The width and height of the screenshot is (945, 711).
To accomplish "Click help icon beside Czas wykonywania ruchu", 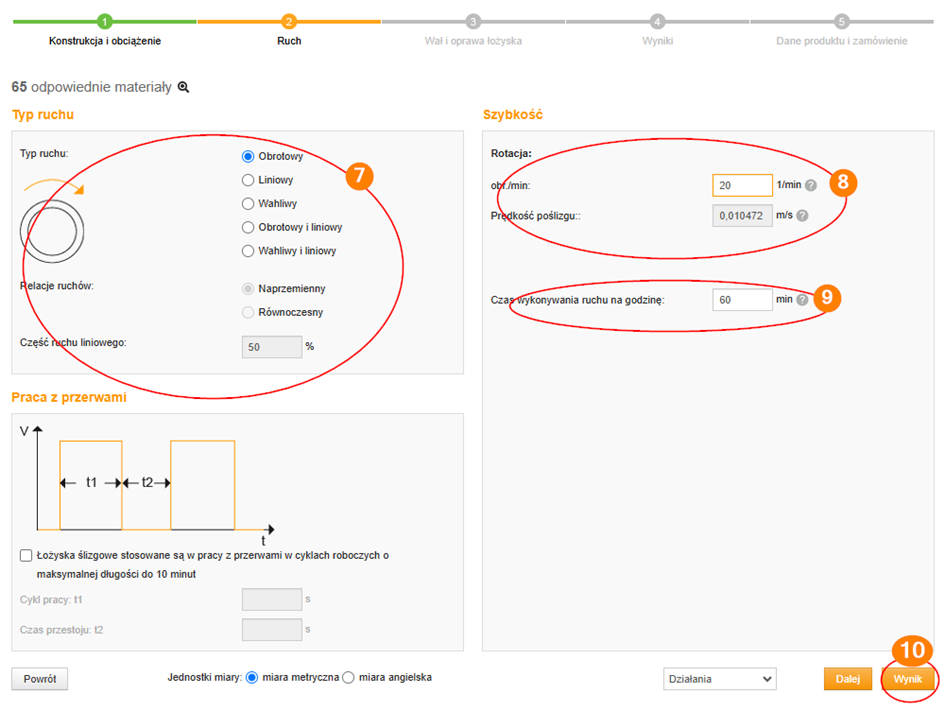I will pyautogui.click(x=802, y=299).
